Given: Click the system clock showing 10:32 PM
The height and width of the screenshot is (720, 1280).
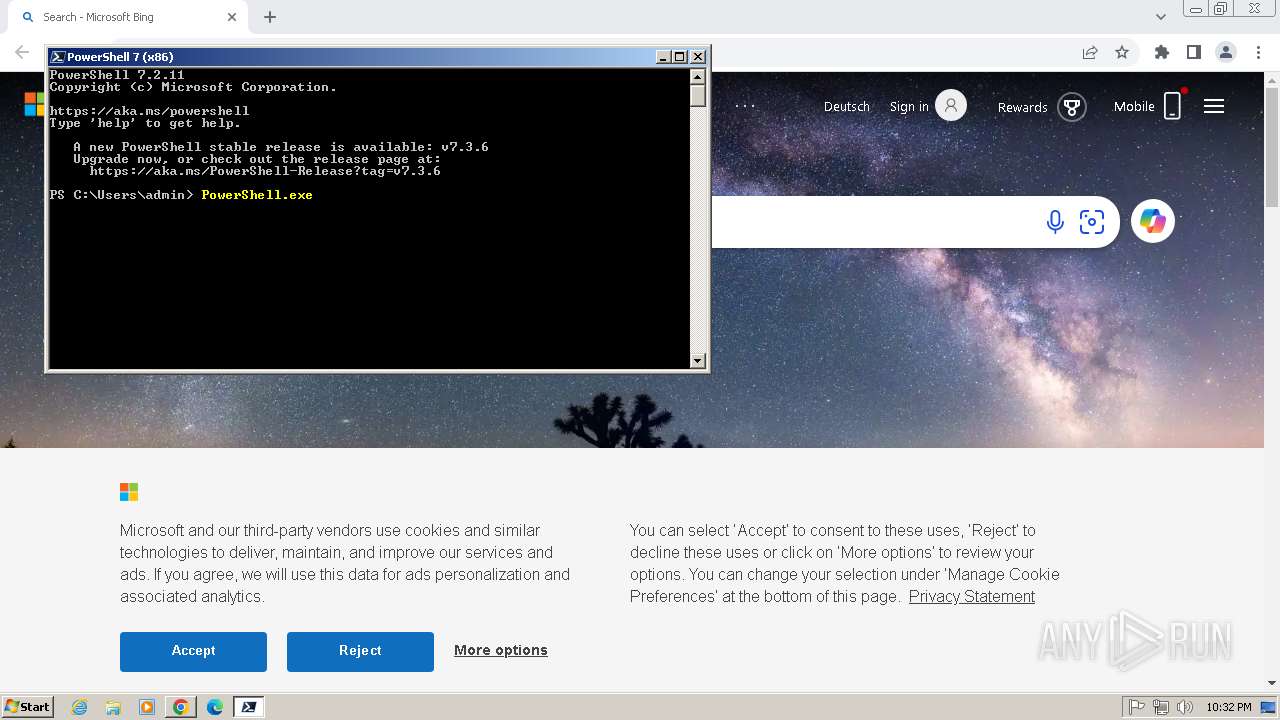Looking at the screenshot, I should [x=1229, y=707].
